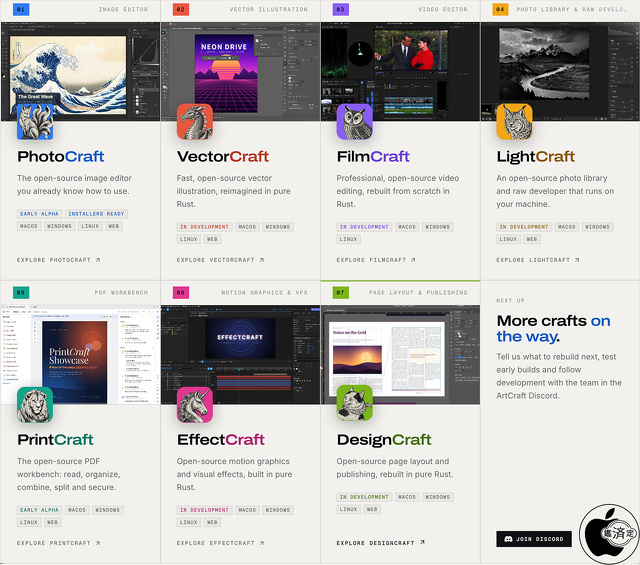Screen dimensions: 640x565
Task: Open the Great Wave PhotoCraft screenshot
Action: click(x=80, y=71)
